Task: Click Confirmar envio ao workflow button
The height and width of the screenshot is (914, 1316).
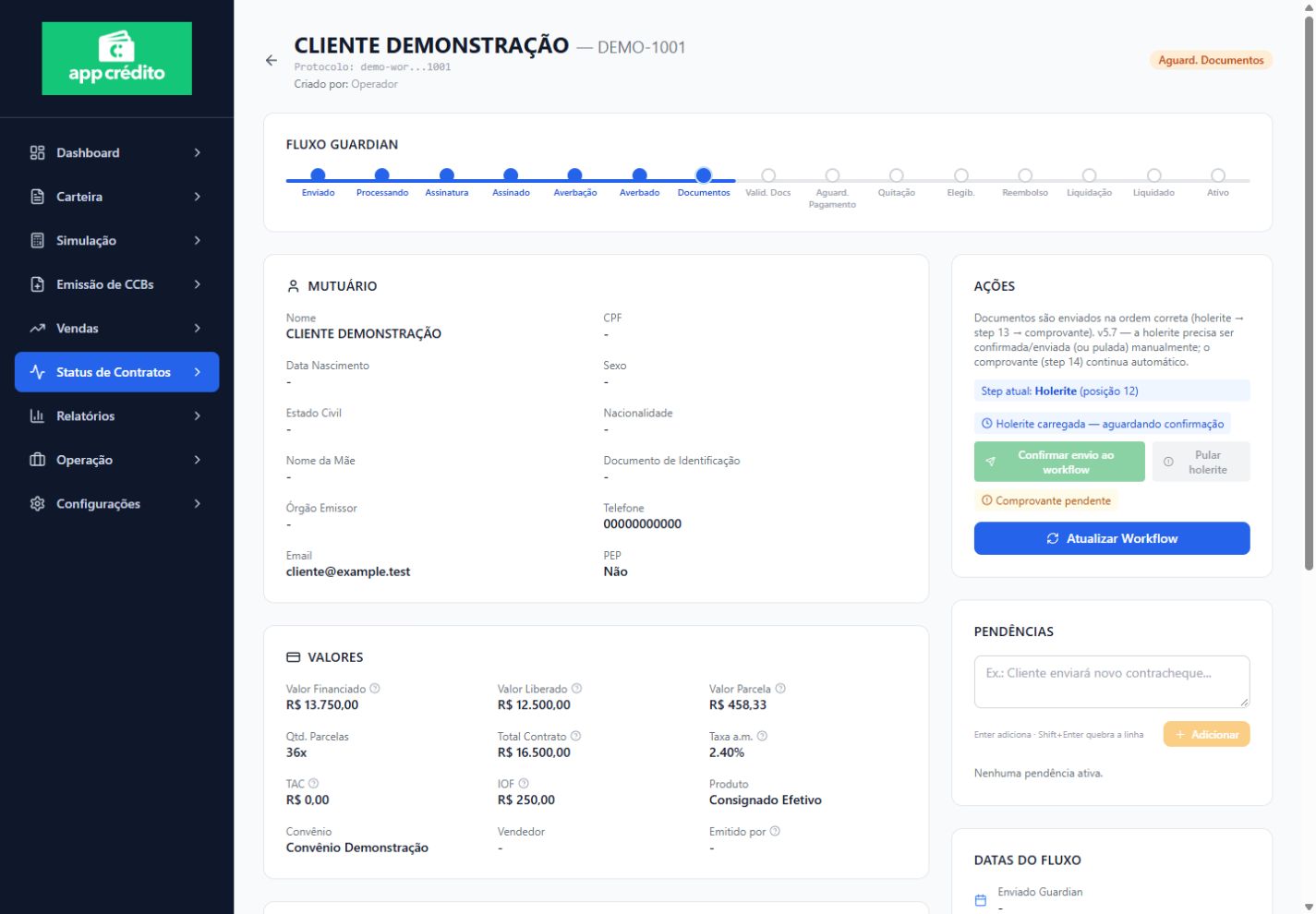Action: point(1059,462)
